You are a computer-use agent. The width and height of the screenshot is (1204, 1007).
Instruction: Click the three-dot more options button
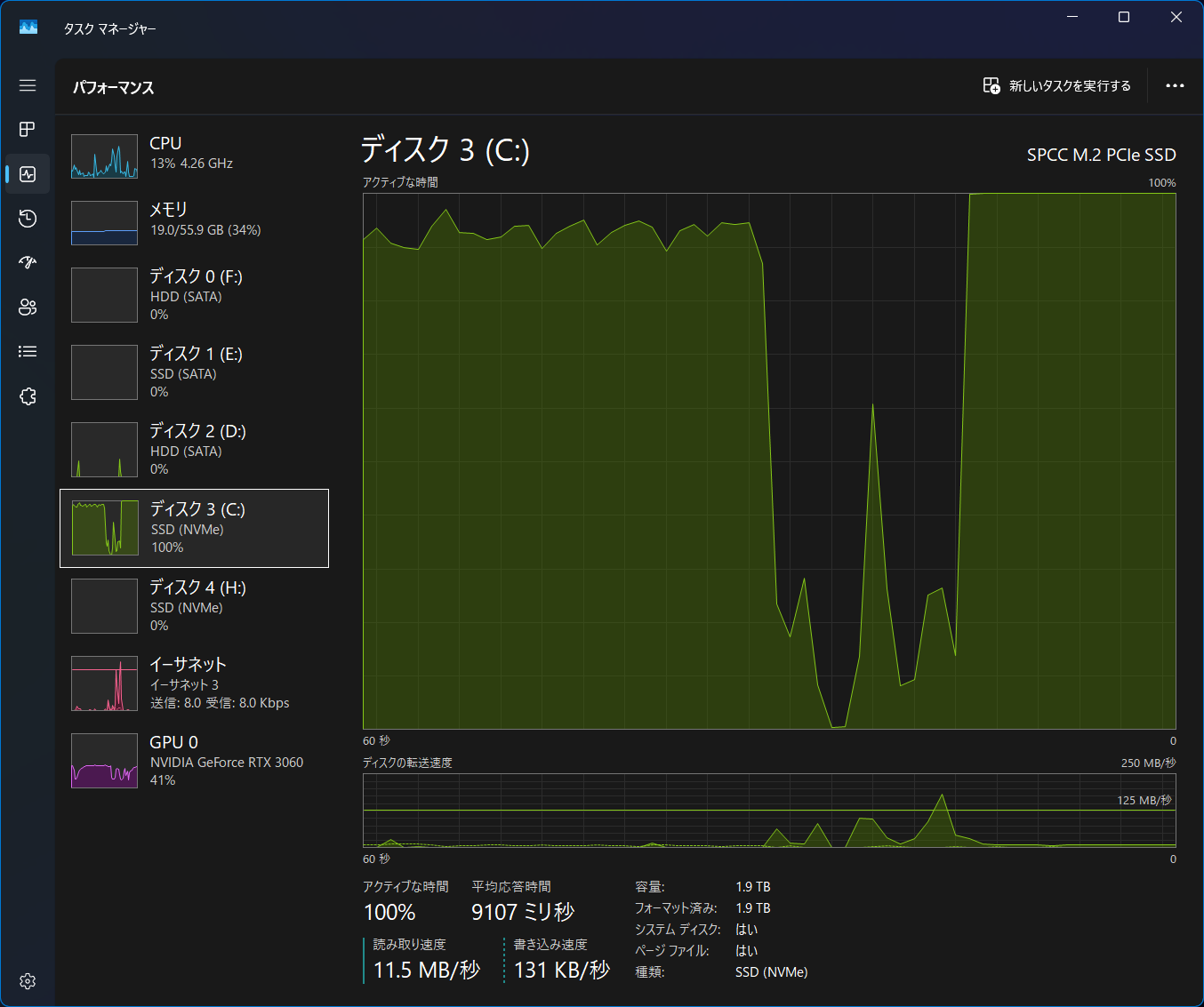1175,86
